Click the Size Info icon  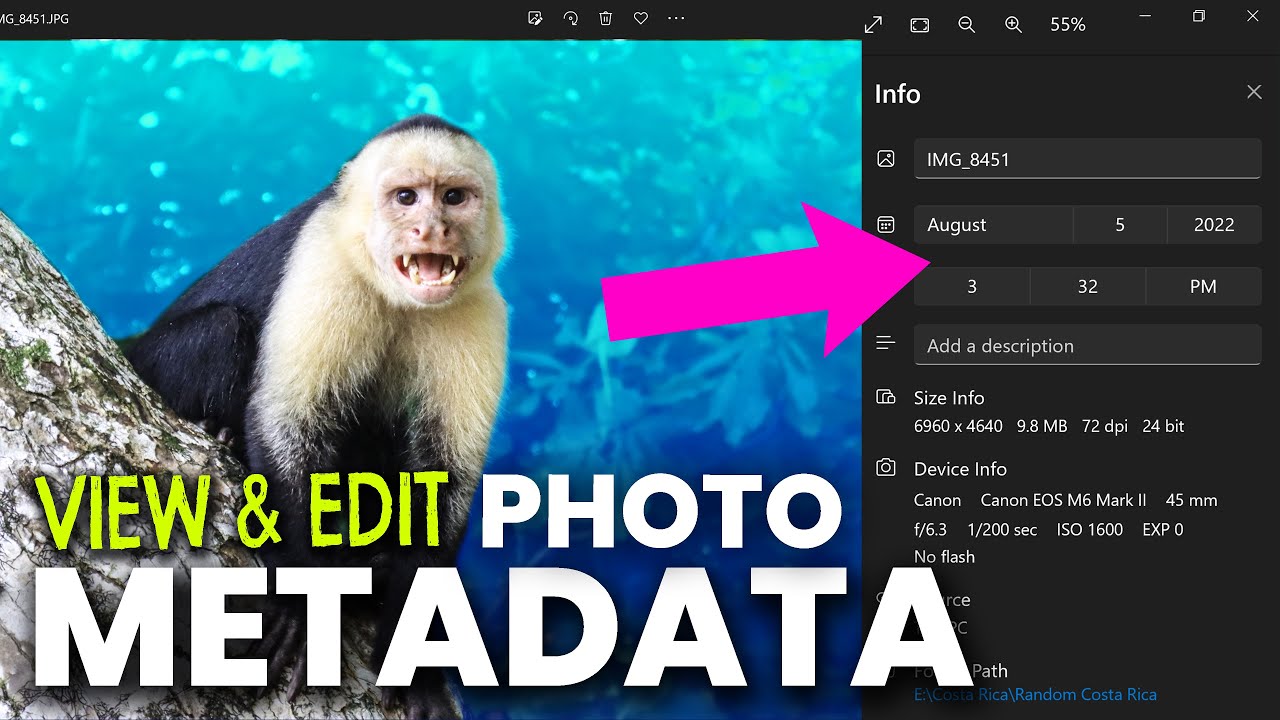[885, 397]
